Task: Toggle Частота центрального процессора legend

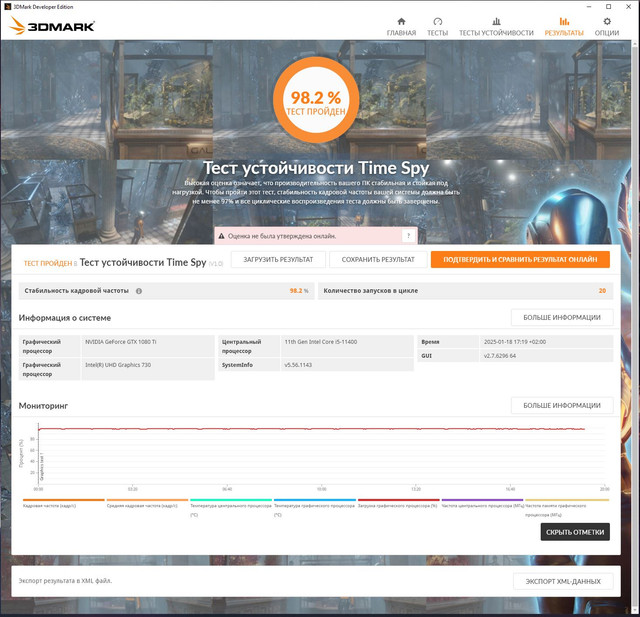Action: (482, 503)
